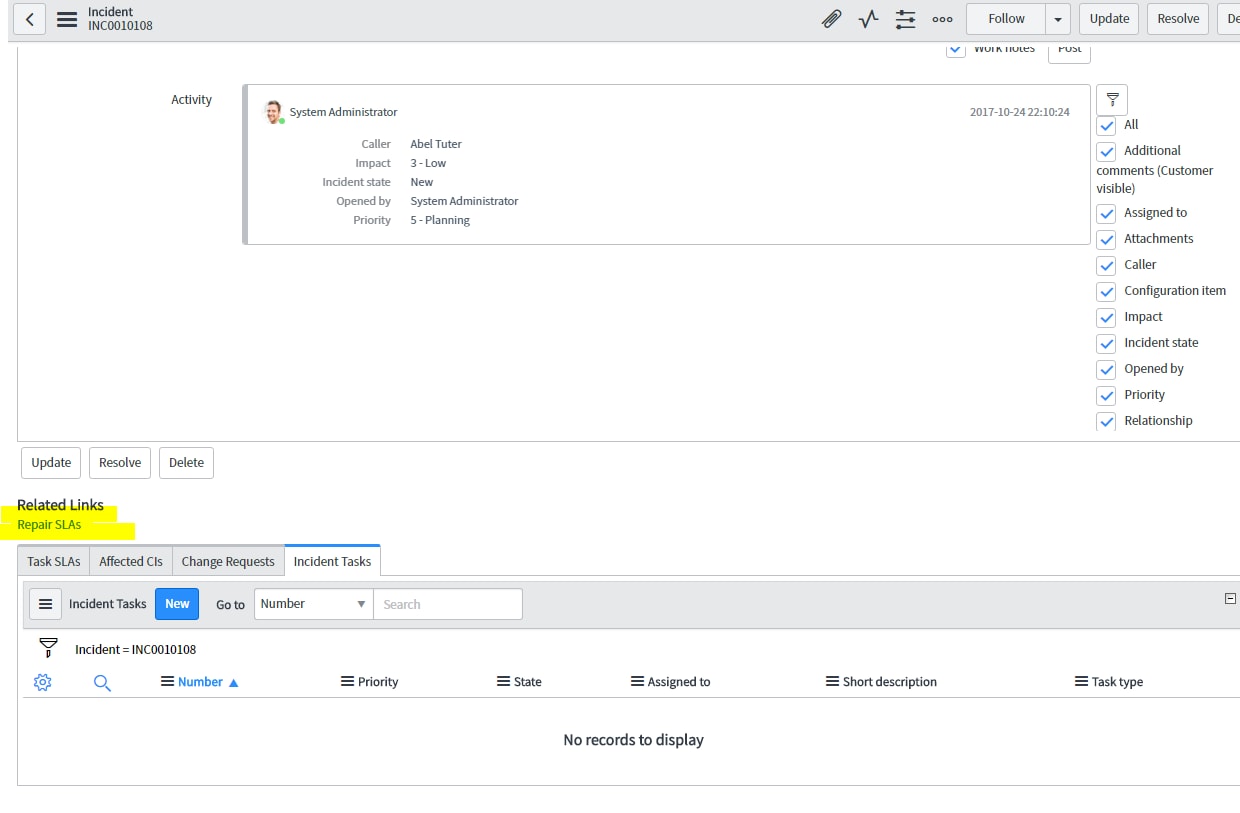1240x813 pixels.
Task: Focus the list Search field
Action: (448, 604)
